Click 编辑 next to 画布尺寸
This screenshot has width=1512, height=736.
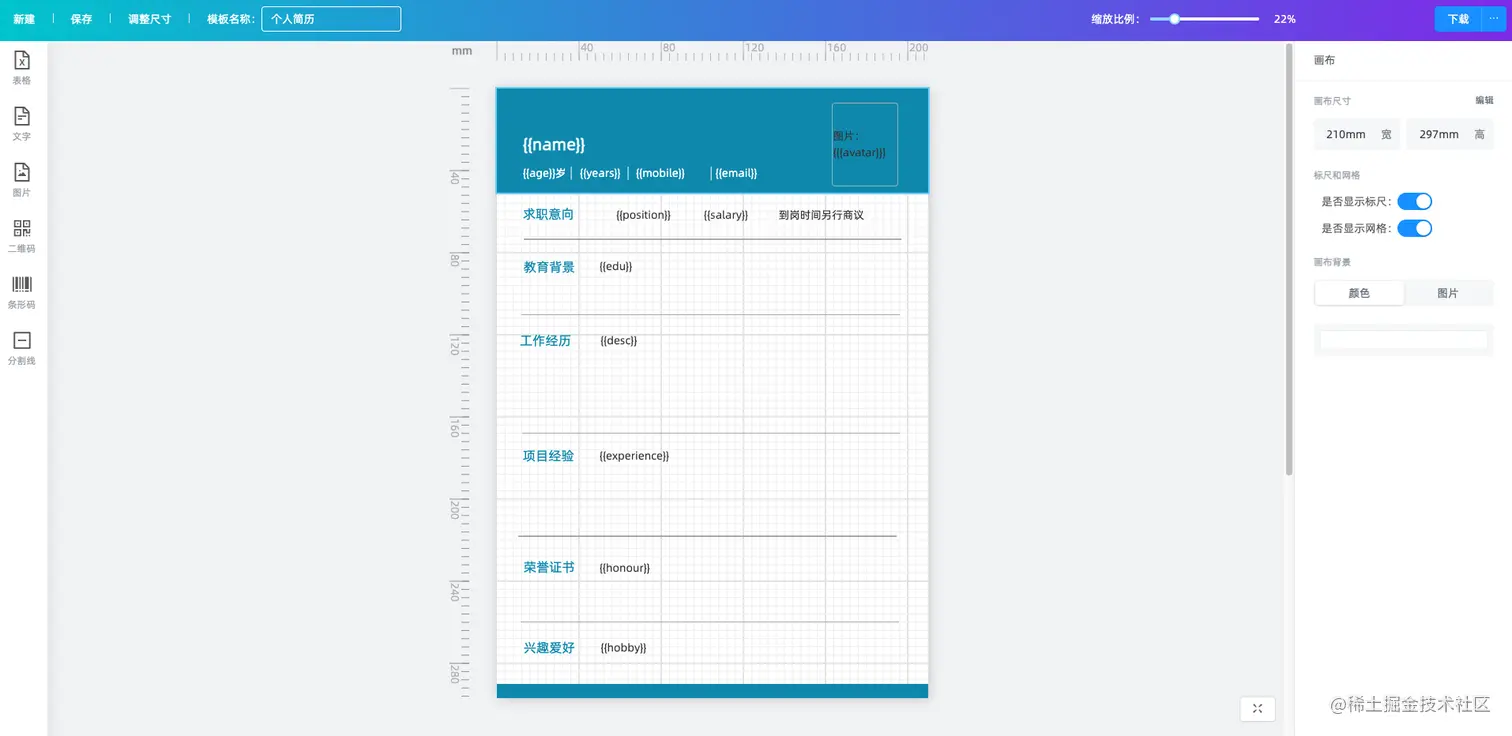point(1484,100)
